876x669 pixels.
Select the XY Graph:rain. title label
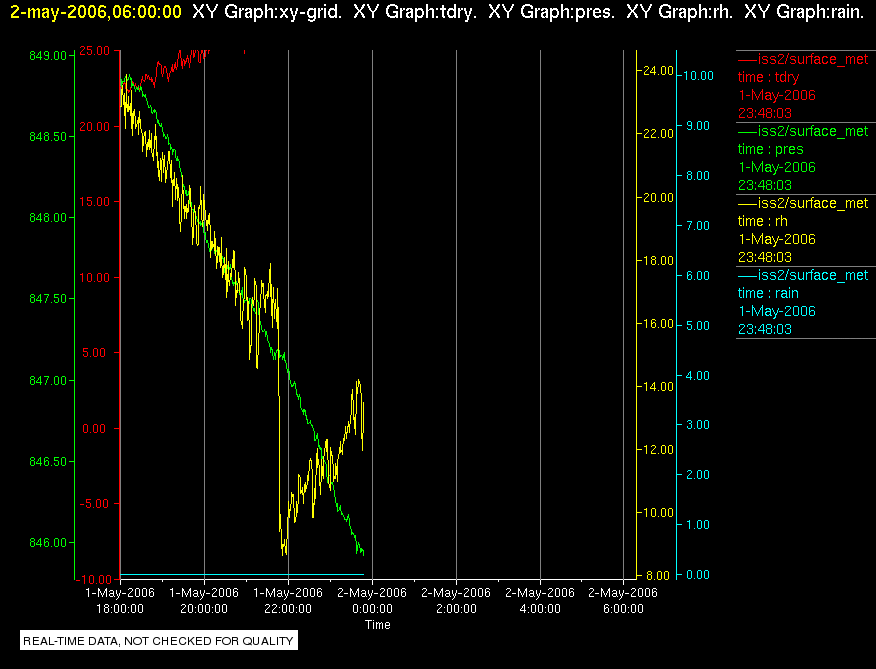click(804, 12)
